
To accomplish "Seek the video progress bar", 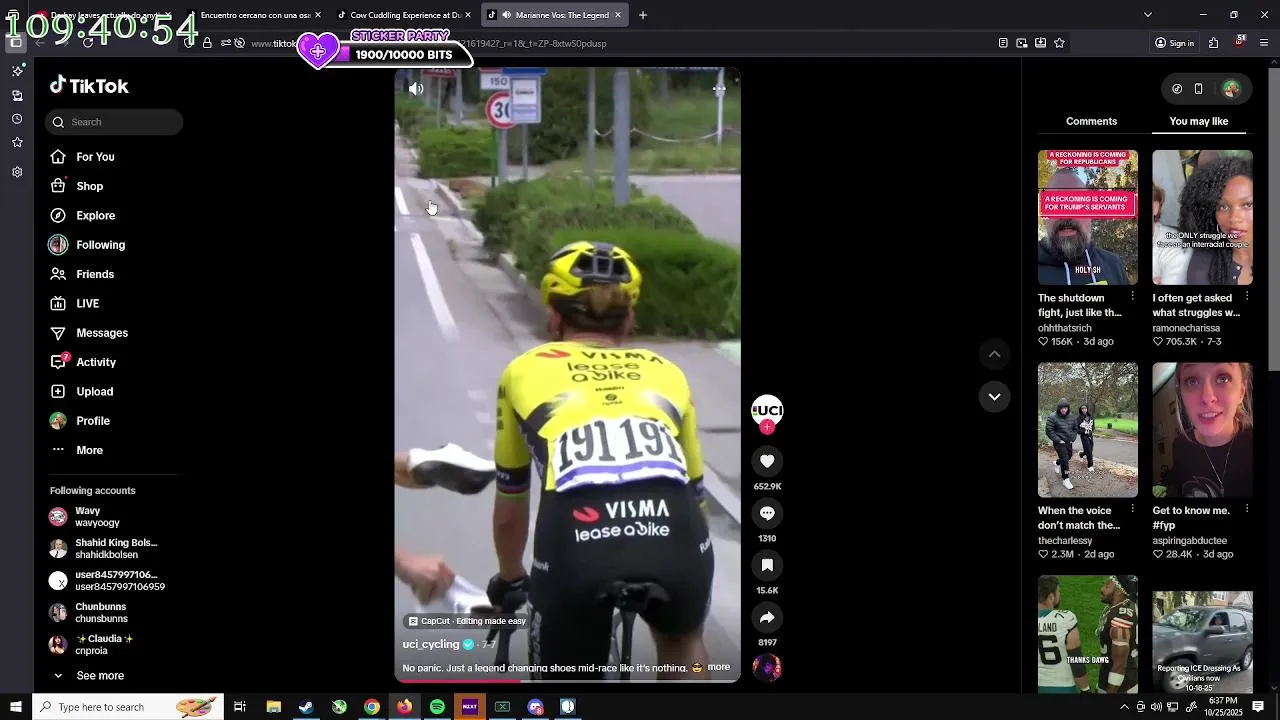I will [567, 681].
